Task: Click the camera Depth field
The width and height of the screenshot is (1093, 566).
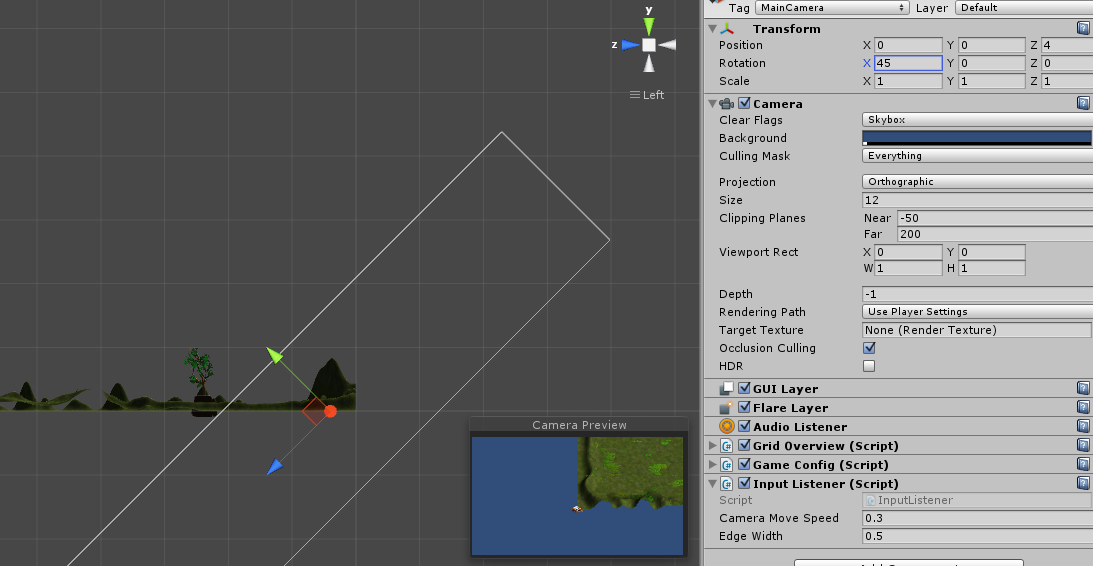Action: pyautogui.click(x=977, y=294)
